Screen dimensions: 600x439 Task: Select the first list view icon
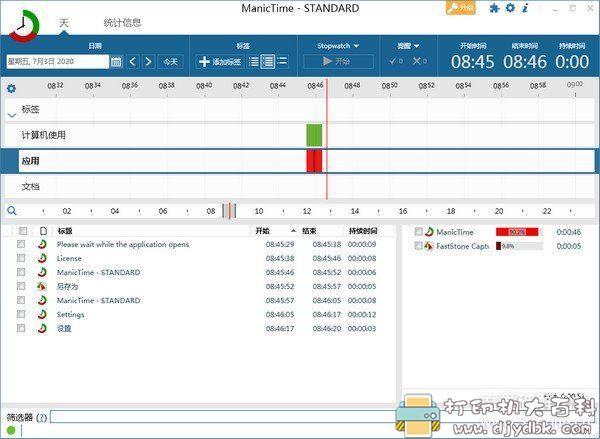(253, 61)
